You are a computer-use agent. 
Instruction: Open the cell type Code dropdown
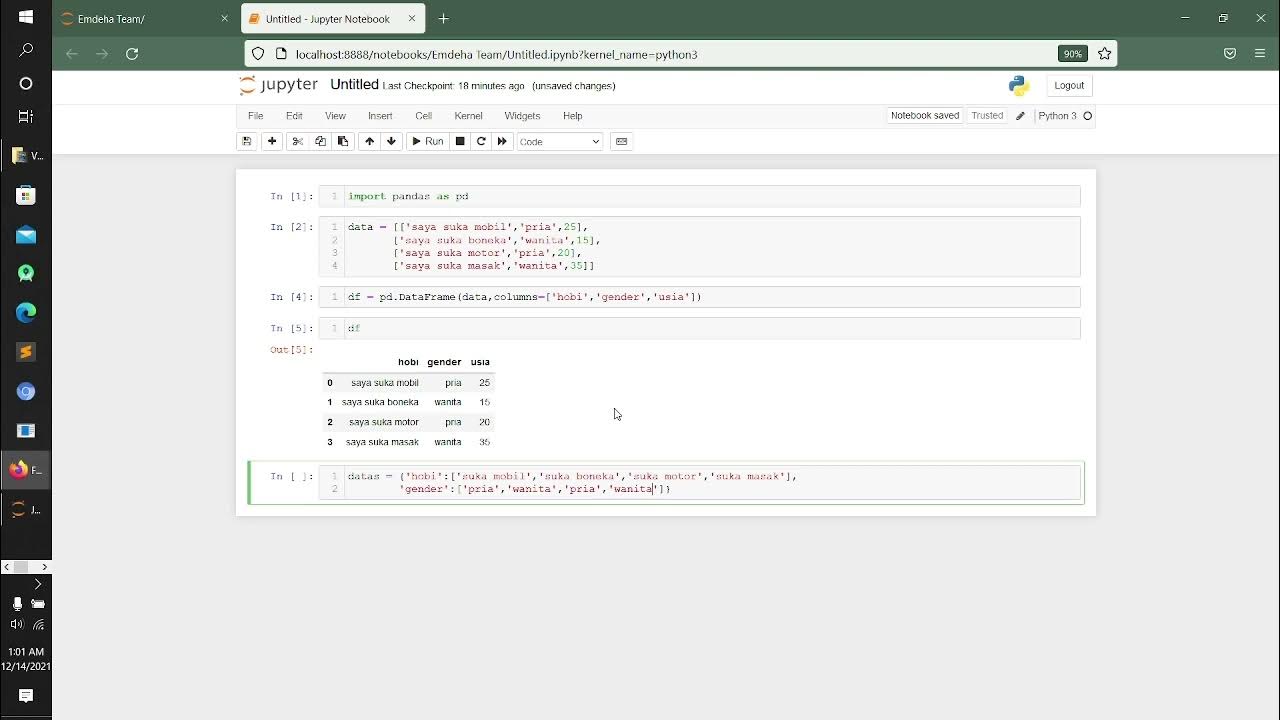[x=560, y=141]
